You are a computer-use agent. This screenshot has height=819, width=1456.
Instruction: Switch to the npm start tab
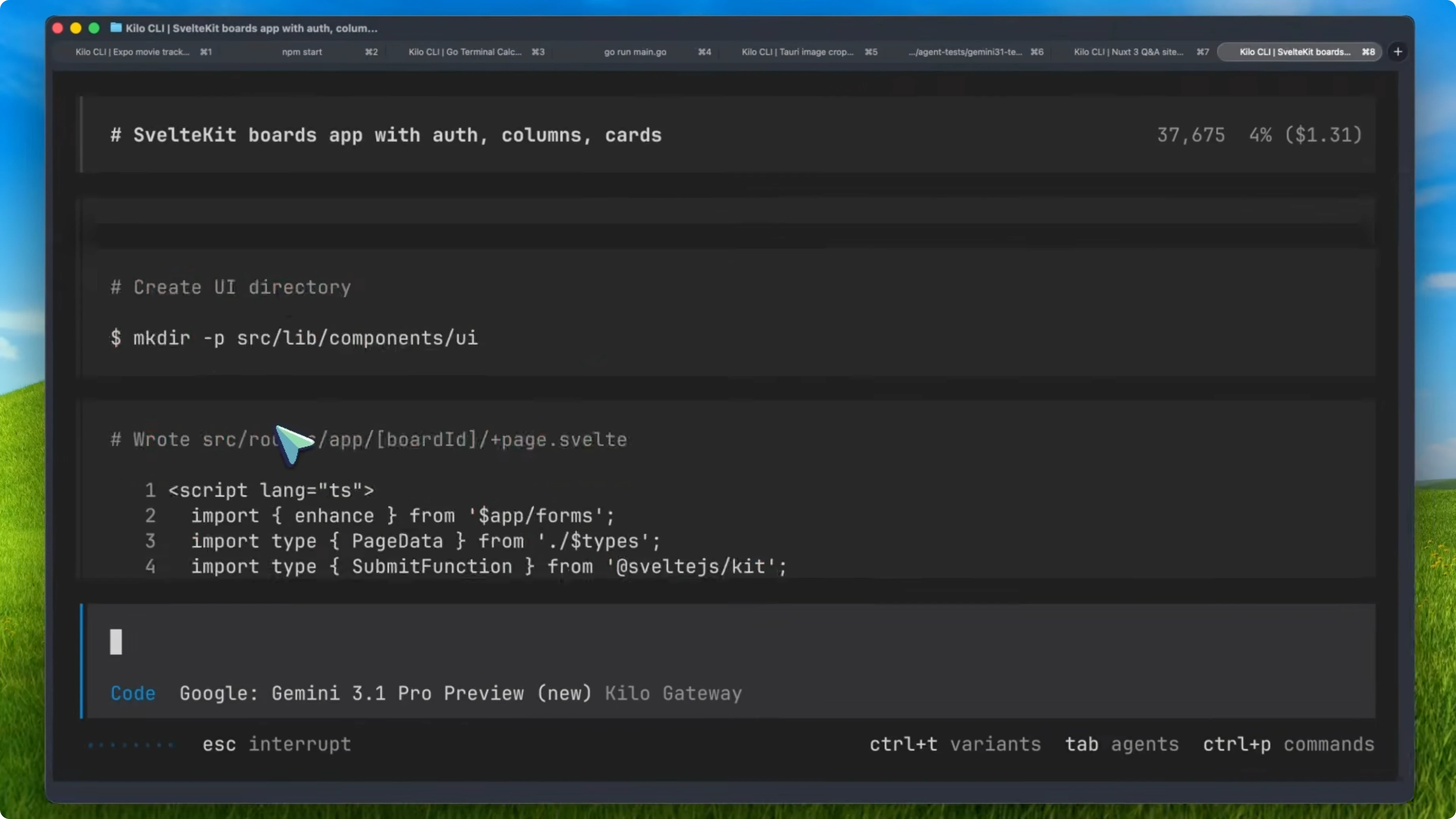click(x=302, y=51)
